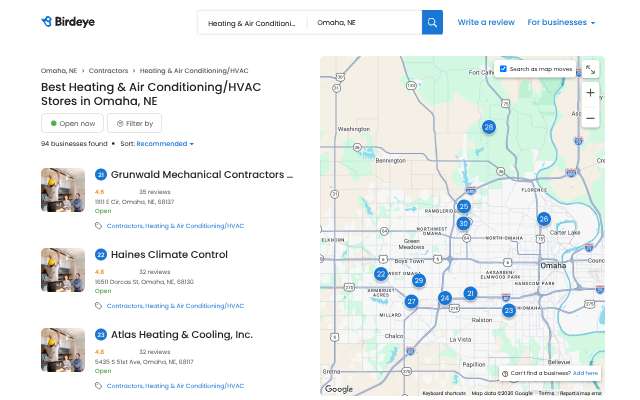Click the Heating & Air Conditioning search field
This screenshot has width=640, height=400.
click(252, 23)
